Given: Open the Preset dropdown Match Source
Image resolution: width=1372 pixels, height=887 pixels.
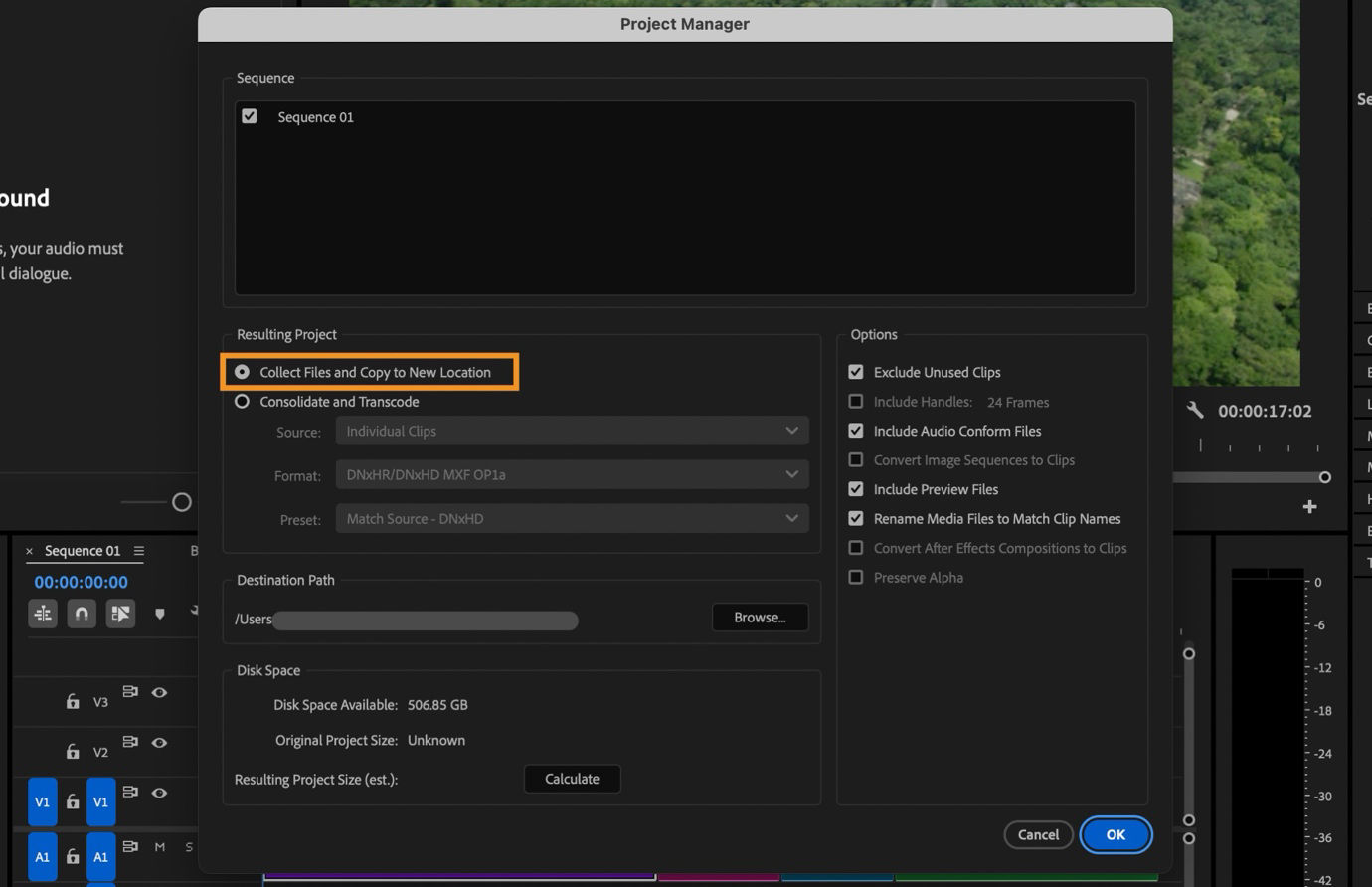Looking at the screenshot, I should (x=572, y=518).
